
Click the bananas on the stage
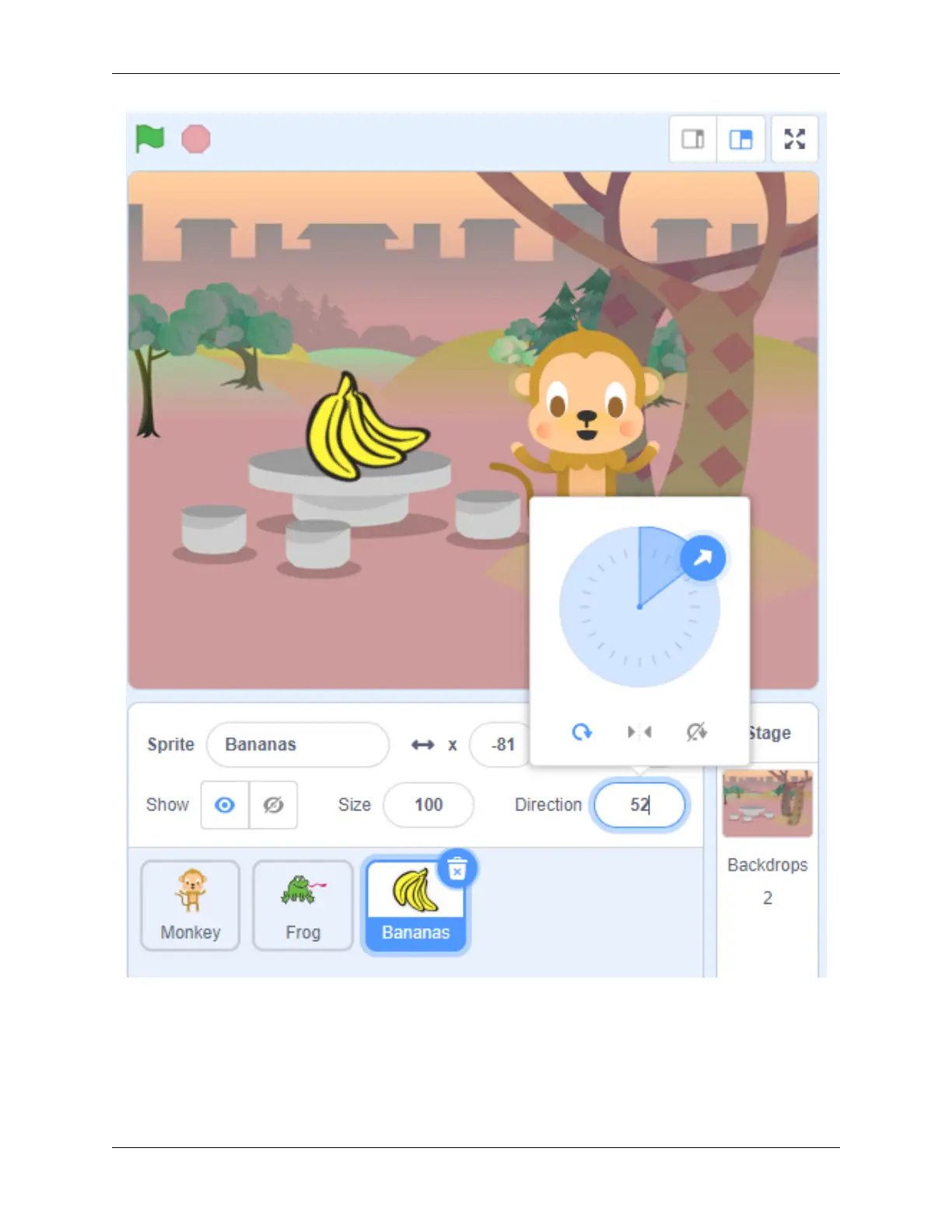pyautogui.click(x=363, y=426)
